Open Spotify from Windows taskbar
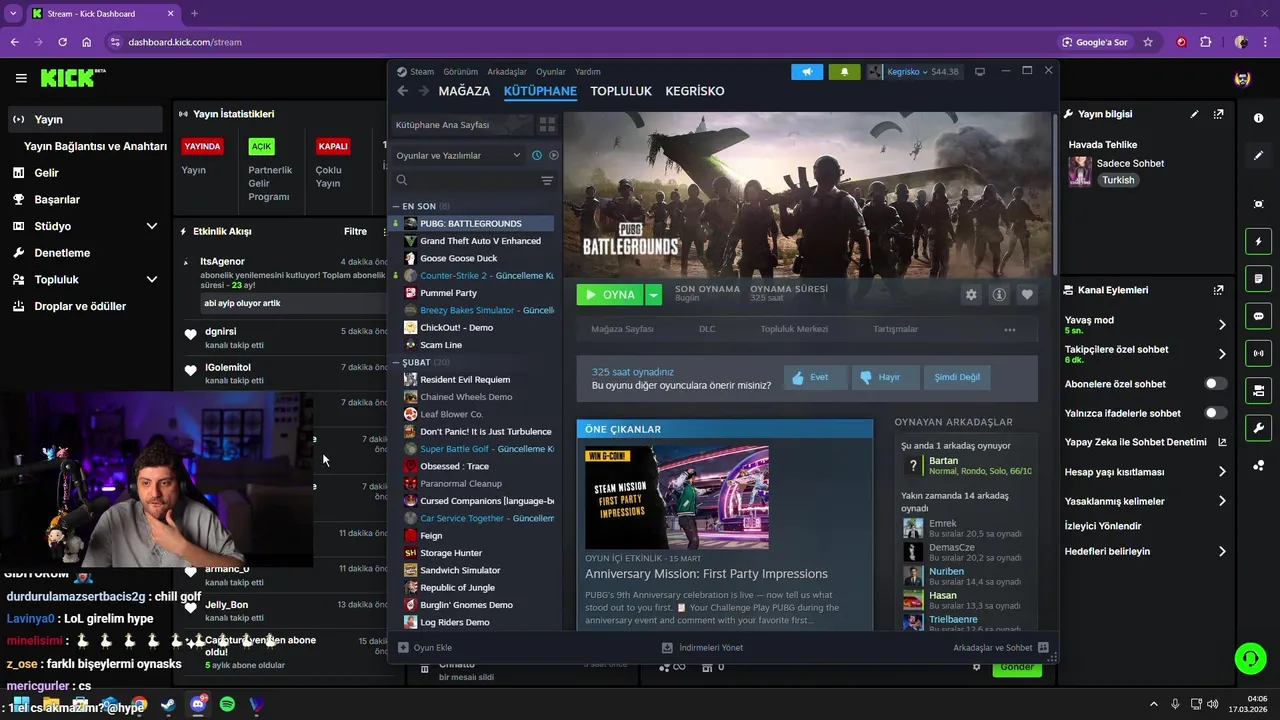This screenshot has height=720, width=1280. 227,705
